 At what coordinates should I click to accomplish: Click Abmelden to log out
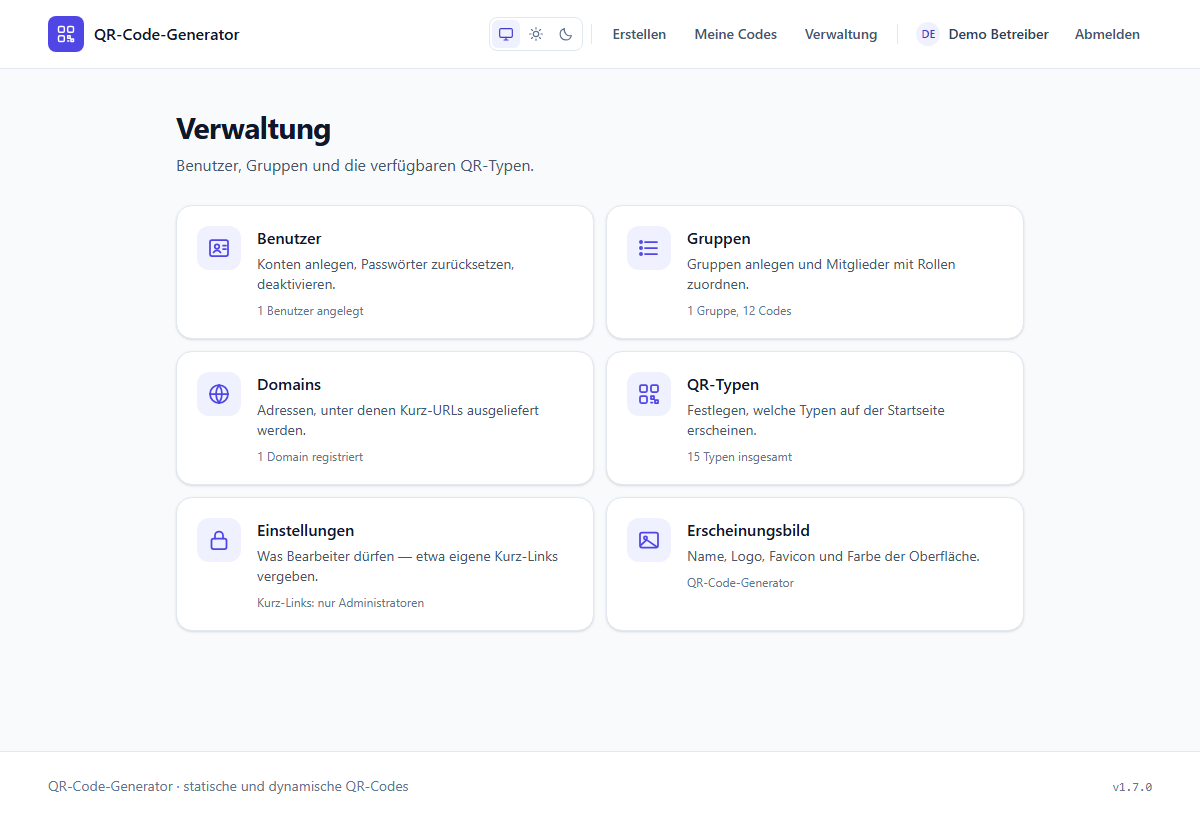1107,34
